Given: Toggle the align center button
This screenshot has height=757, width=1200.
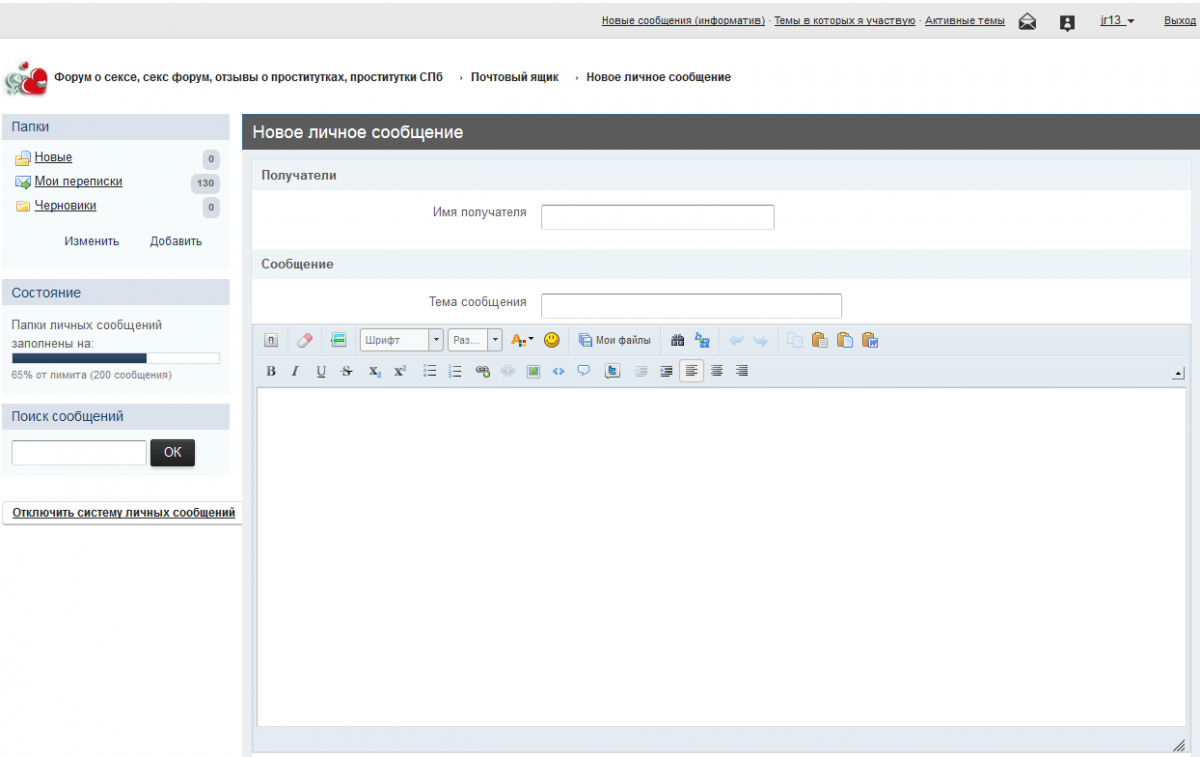Looking at the screenshot, I should pos(717,371).
